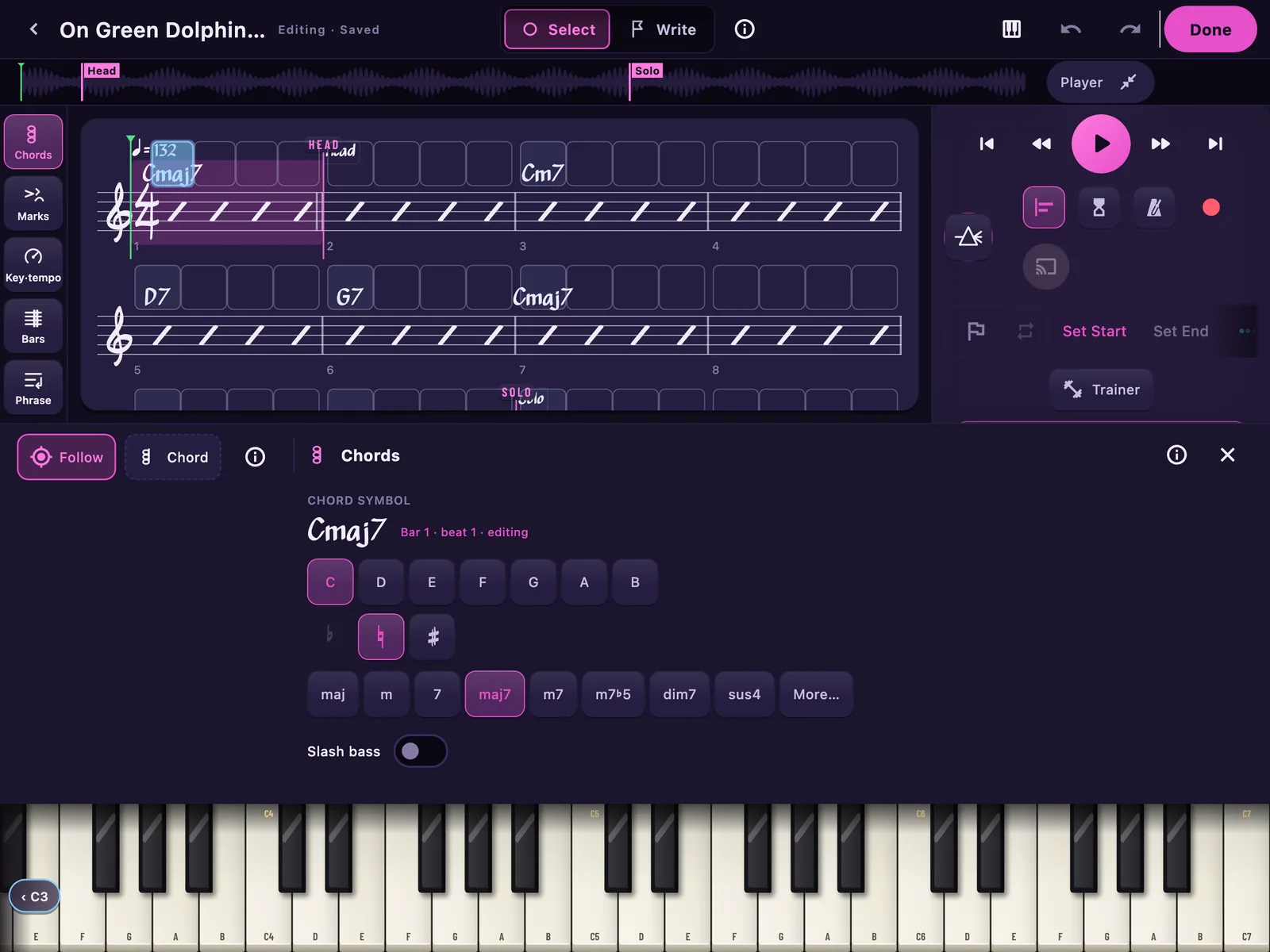The image size is (1270, 952).
Task: Start playback with the large play button
Action: (x=1101, y=144)
